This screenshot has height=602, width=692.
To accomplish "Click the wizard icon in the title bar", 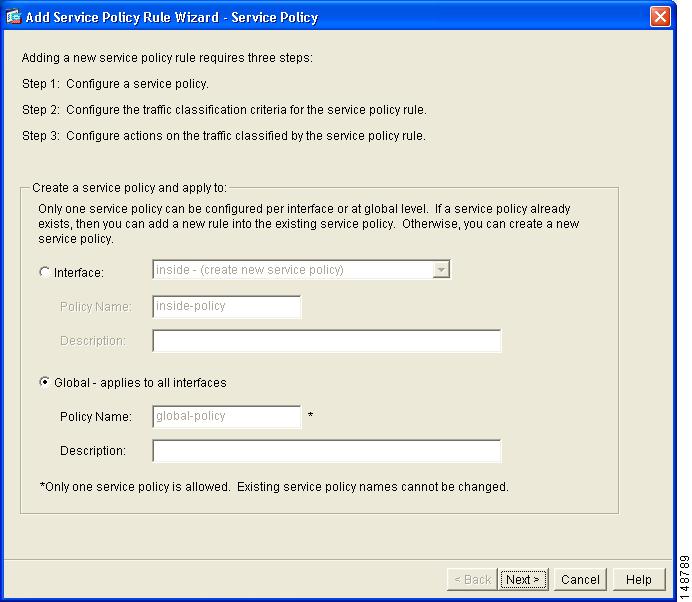I will [14, 17].
